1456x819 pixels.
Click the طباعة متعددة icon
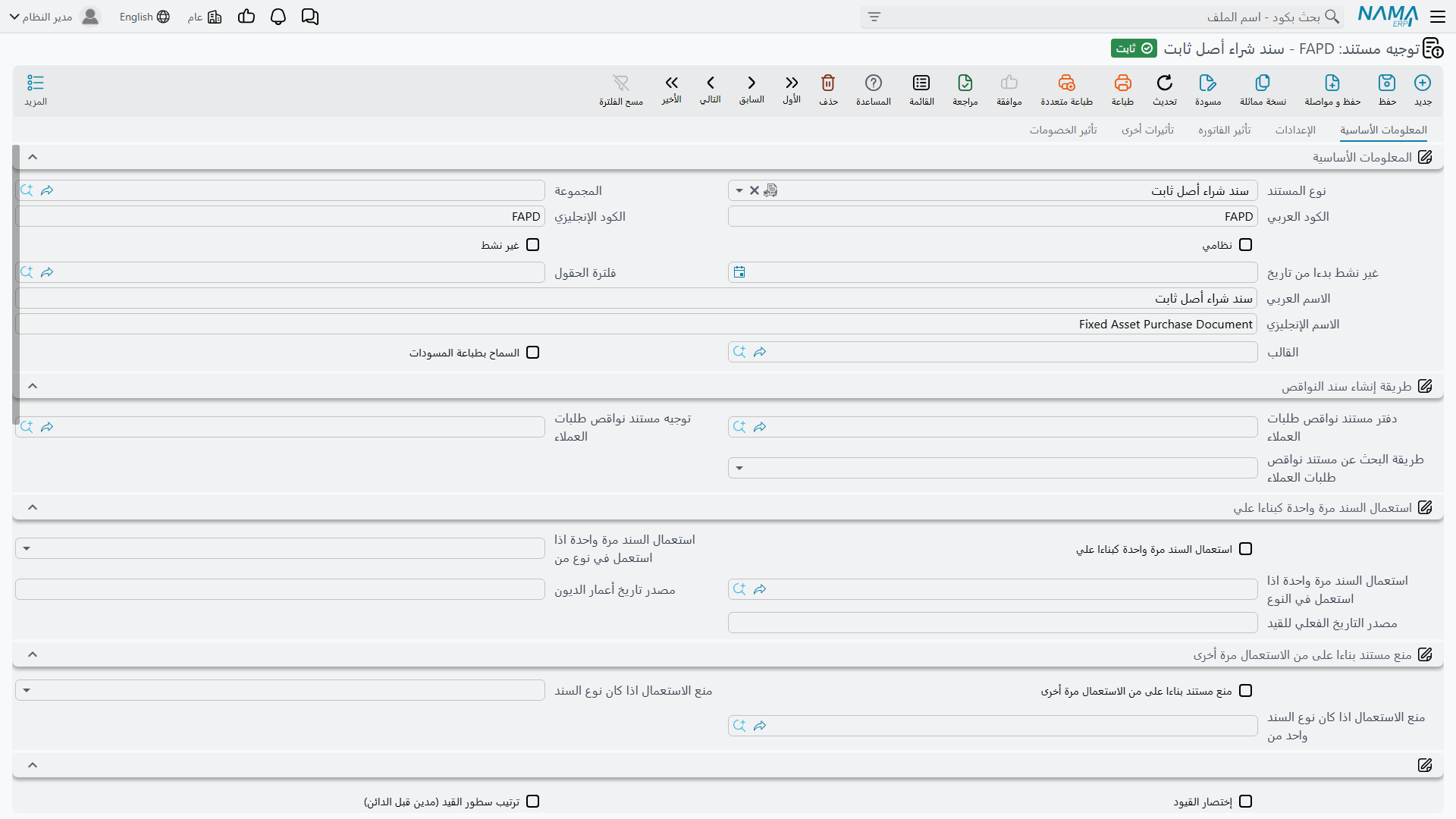[1066, 83]
